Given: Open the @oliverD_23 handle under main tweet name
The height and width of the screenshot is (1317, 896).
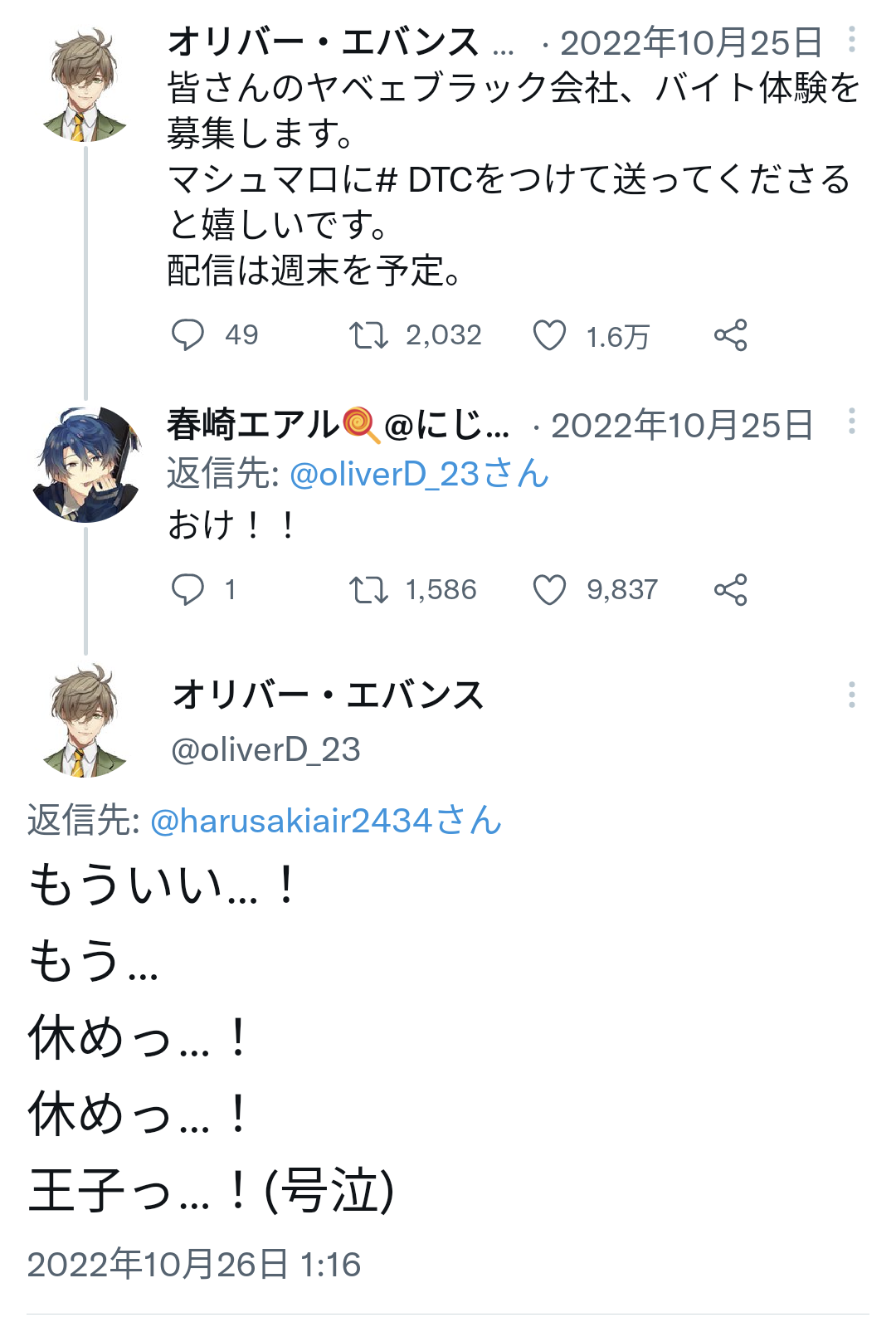Looking at the screenshot, I should pyautogui.click(x=265, y=749).
